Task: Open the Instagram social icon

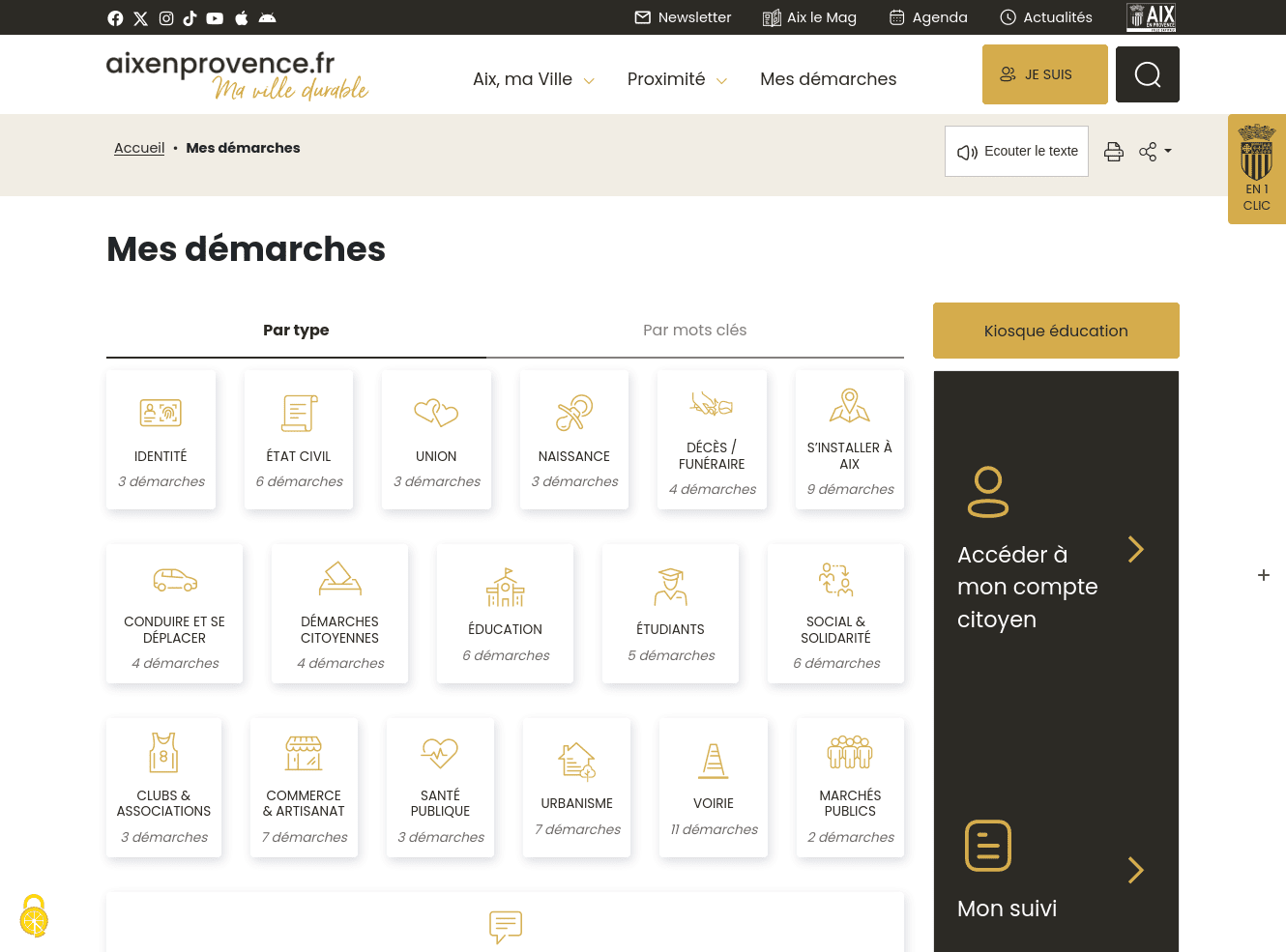Action: point(166,18)
